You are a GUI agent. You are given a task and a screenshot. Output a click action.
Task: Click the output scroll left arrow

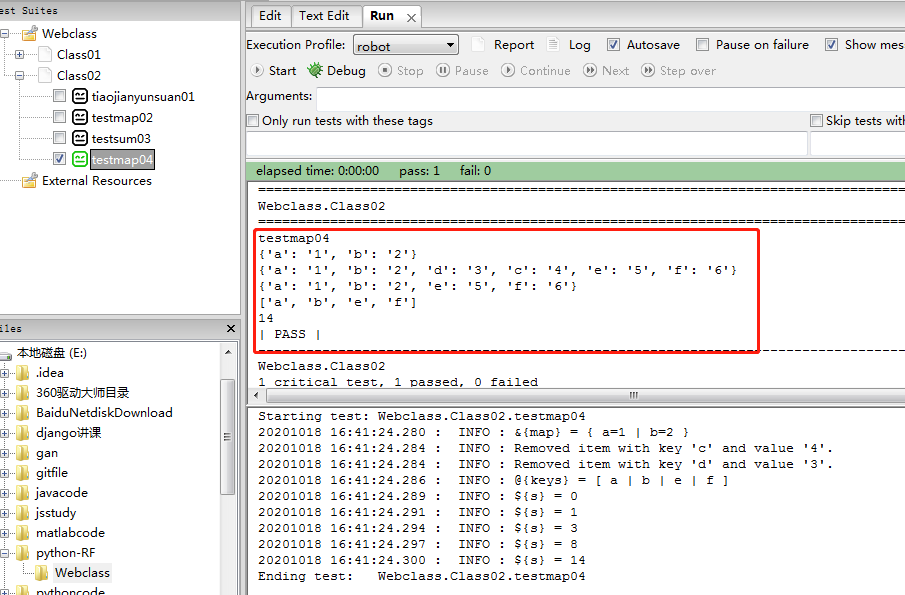(257, 396)
